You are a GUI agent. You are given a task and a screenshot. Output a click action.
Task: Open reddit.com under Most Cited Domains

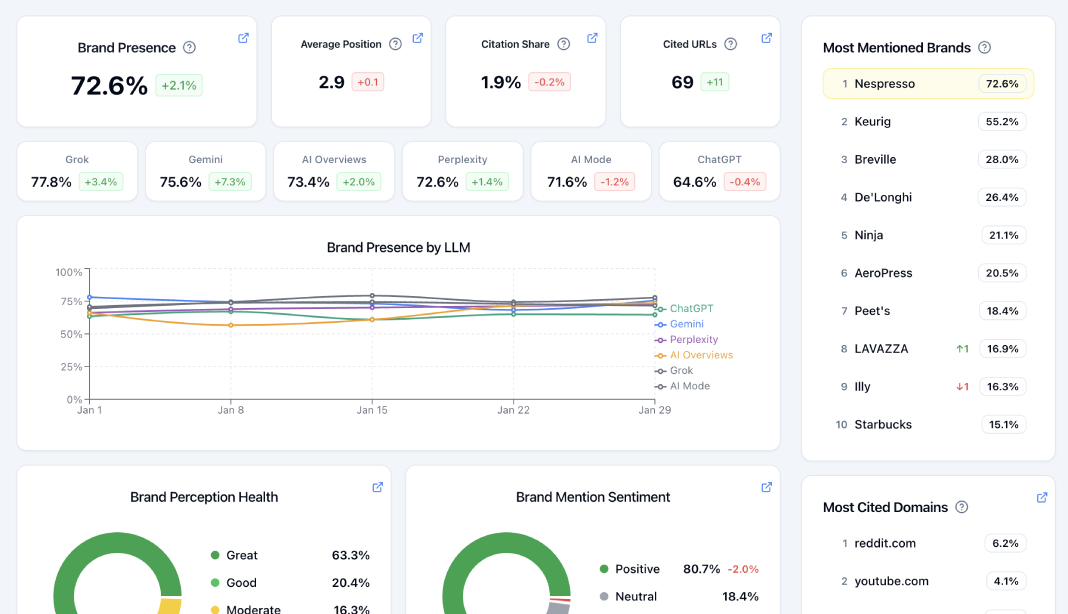pyautogui.click(x=884, y=543)
